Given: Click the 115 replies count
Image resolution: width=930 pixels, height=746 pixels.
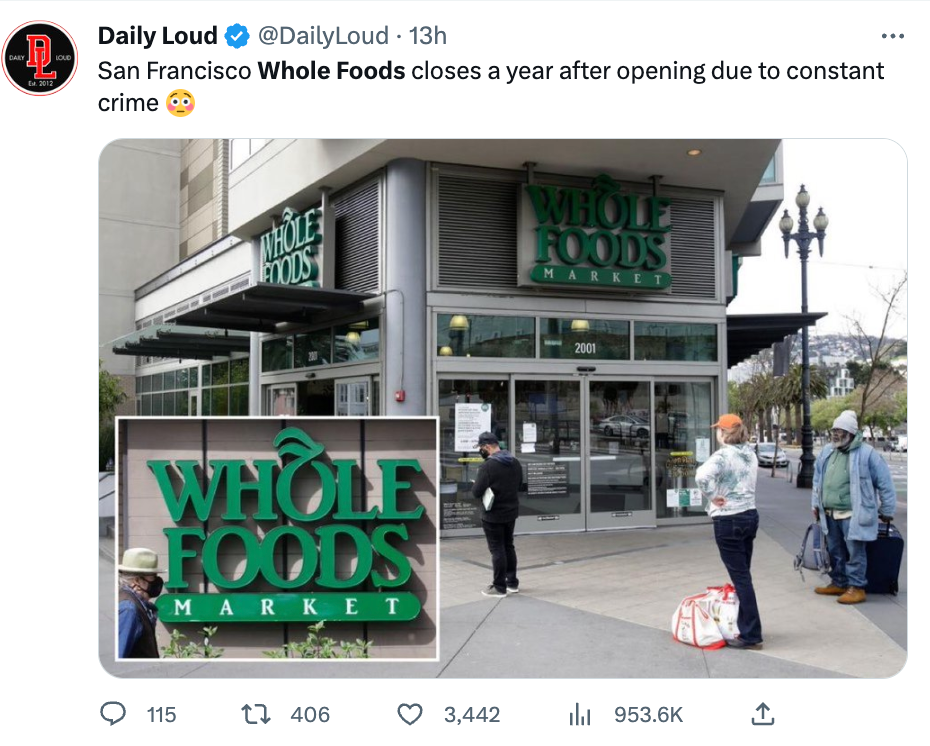Looking at the screenshot, I should click(161, 715).
